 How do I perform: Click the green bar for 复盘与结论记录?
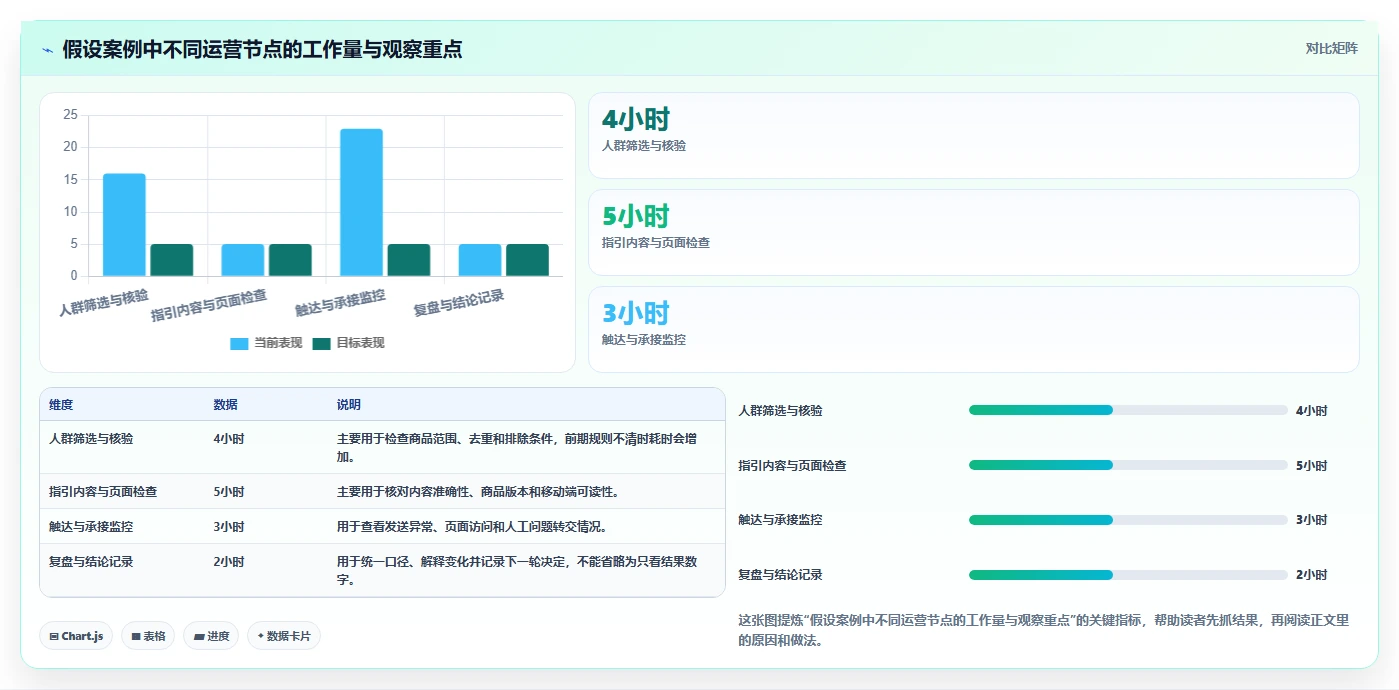point(527,260)
